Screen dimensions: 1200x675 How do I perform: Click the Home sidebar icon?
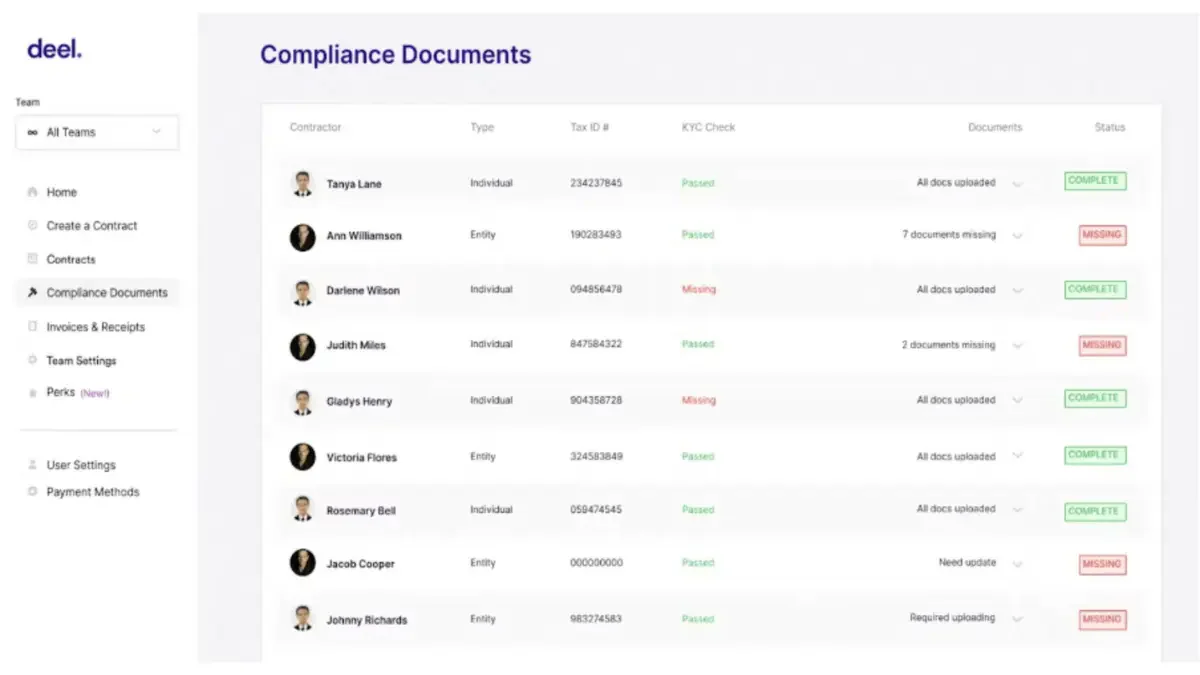pyautogui.click(x=33, y=192)
